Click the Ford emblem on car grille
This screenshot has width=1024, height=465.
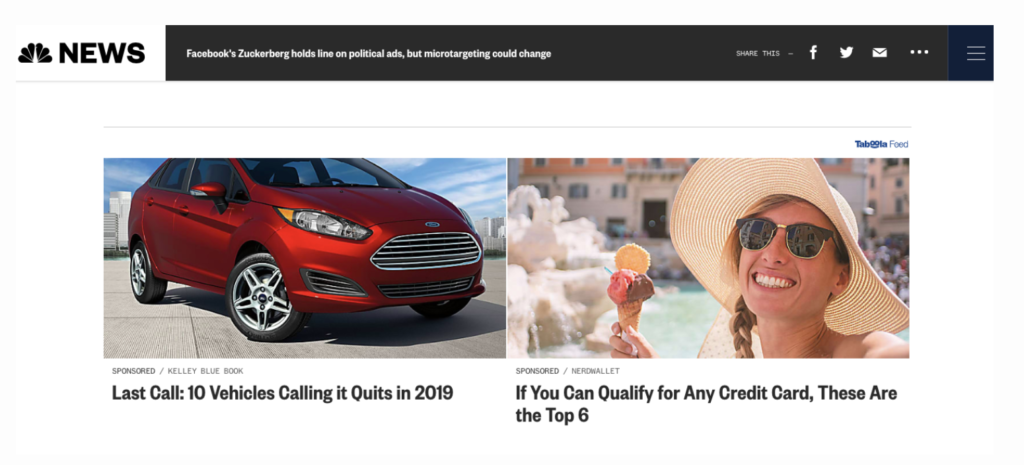tap(432, 224)
